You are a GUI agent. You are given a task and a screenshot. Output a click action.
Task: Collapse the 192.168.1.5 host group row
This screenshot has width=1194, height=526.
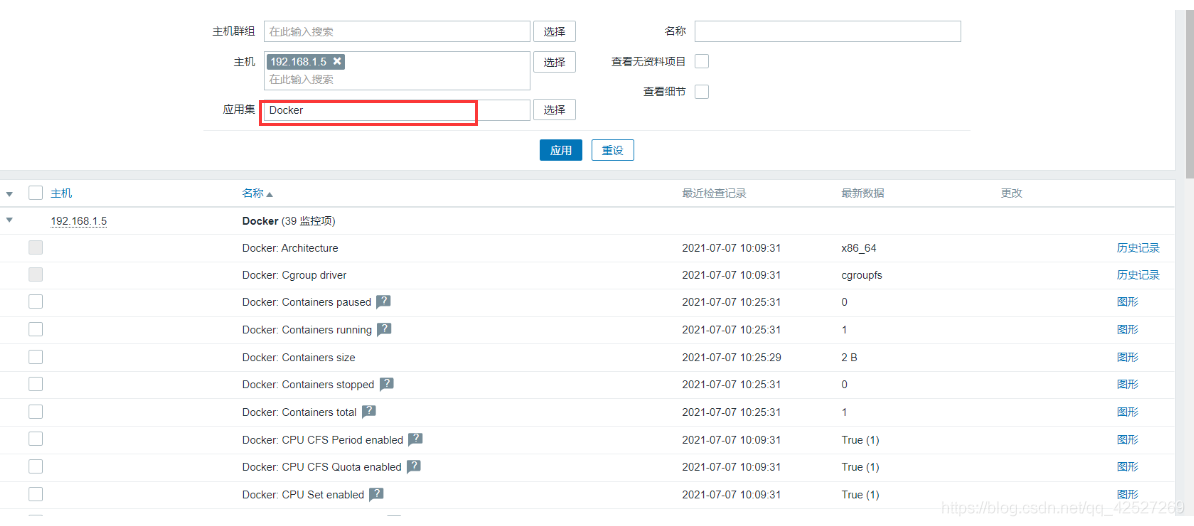[x=10, y=221]
